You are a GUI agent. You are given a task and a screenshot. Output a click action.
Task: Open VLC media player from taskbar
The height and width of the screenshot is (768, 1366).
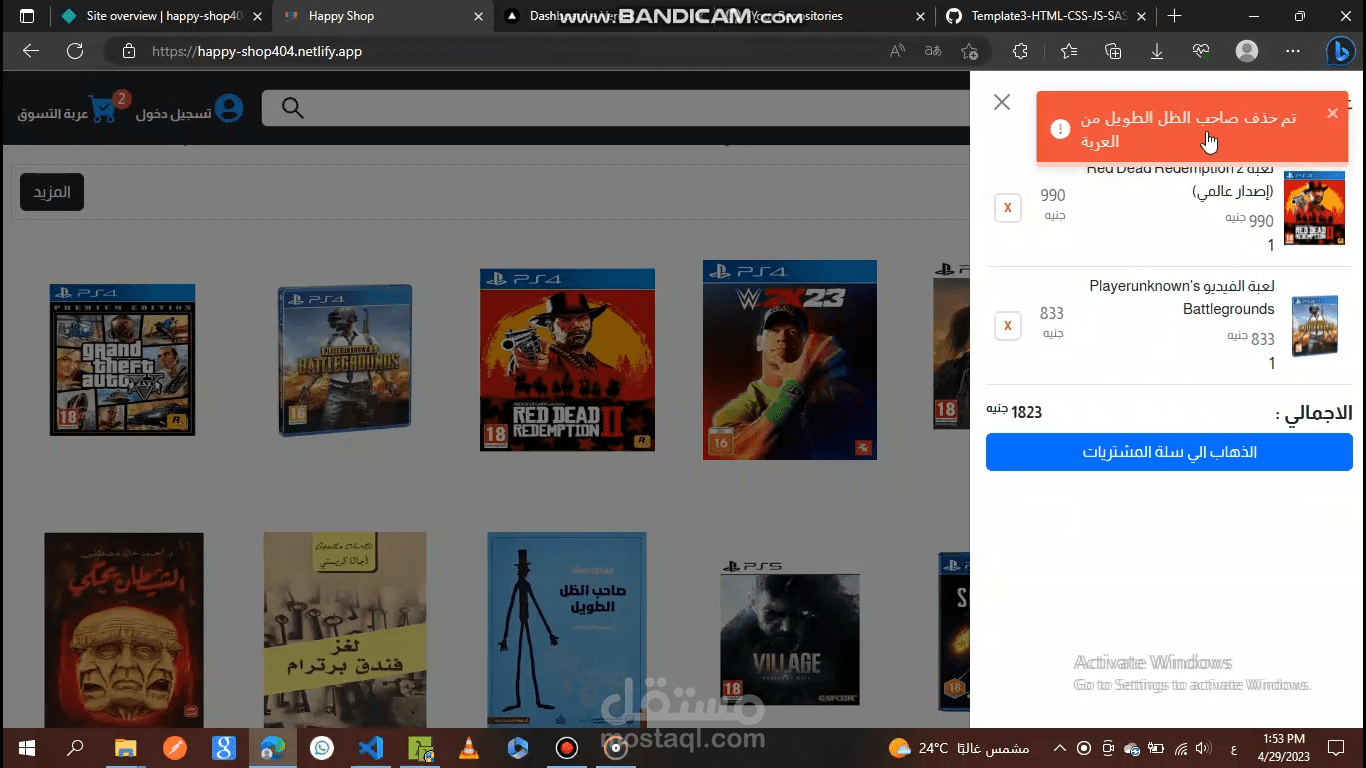click(x=468, y=747)
